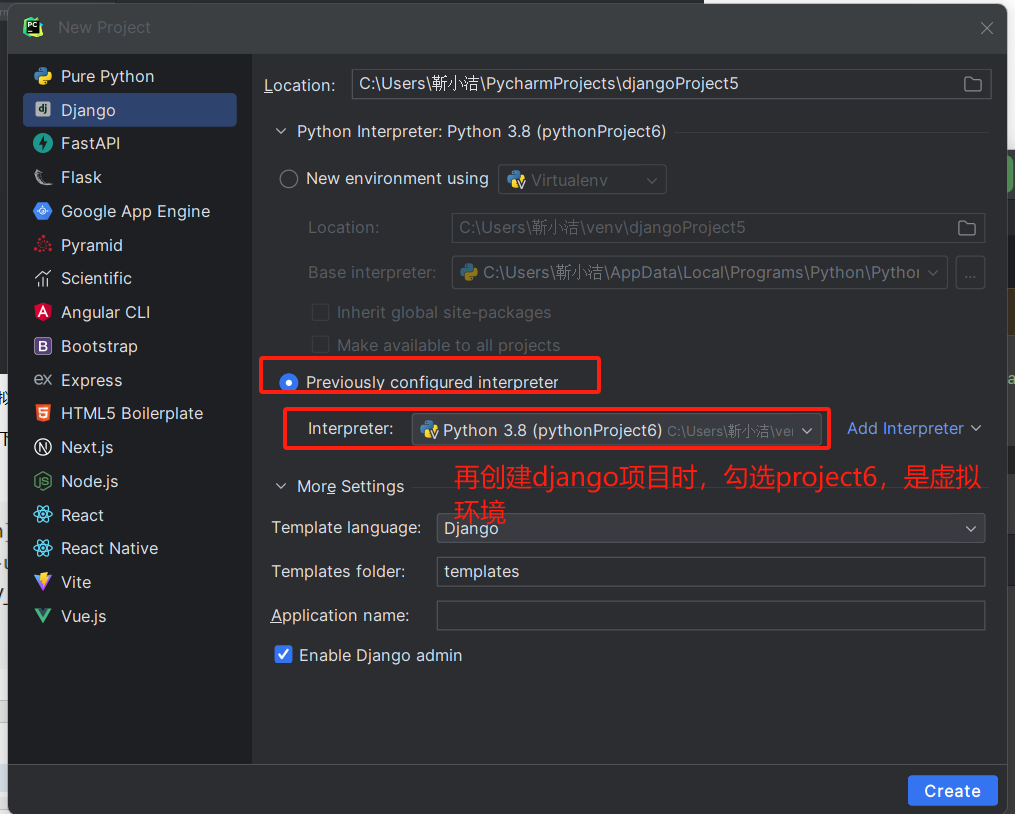Close the New Project dialog
The height and width of the screenshot is (814, 1015).
[x=987, y=28]
